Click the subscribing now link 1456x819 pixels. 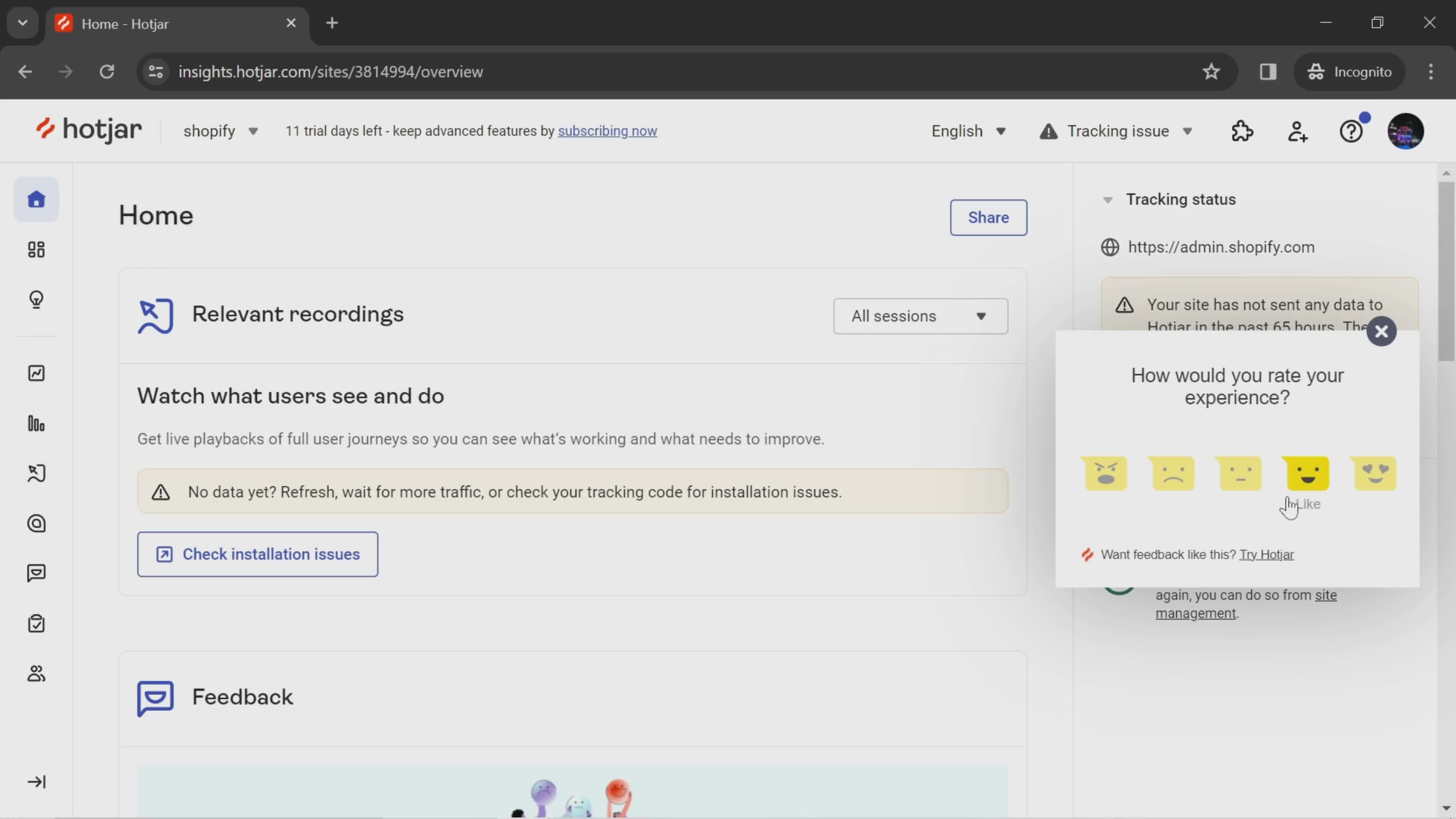(x=607, y=130)
